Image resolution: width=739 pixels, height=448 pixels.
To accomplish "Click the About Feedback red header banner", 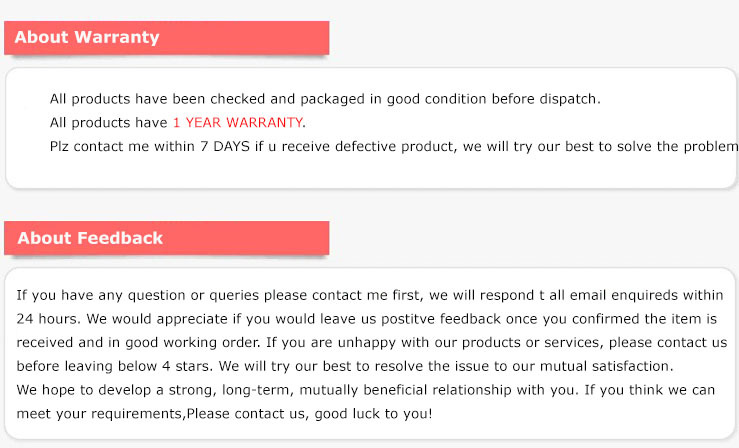I will 166,238.
